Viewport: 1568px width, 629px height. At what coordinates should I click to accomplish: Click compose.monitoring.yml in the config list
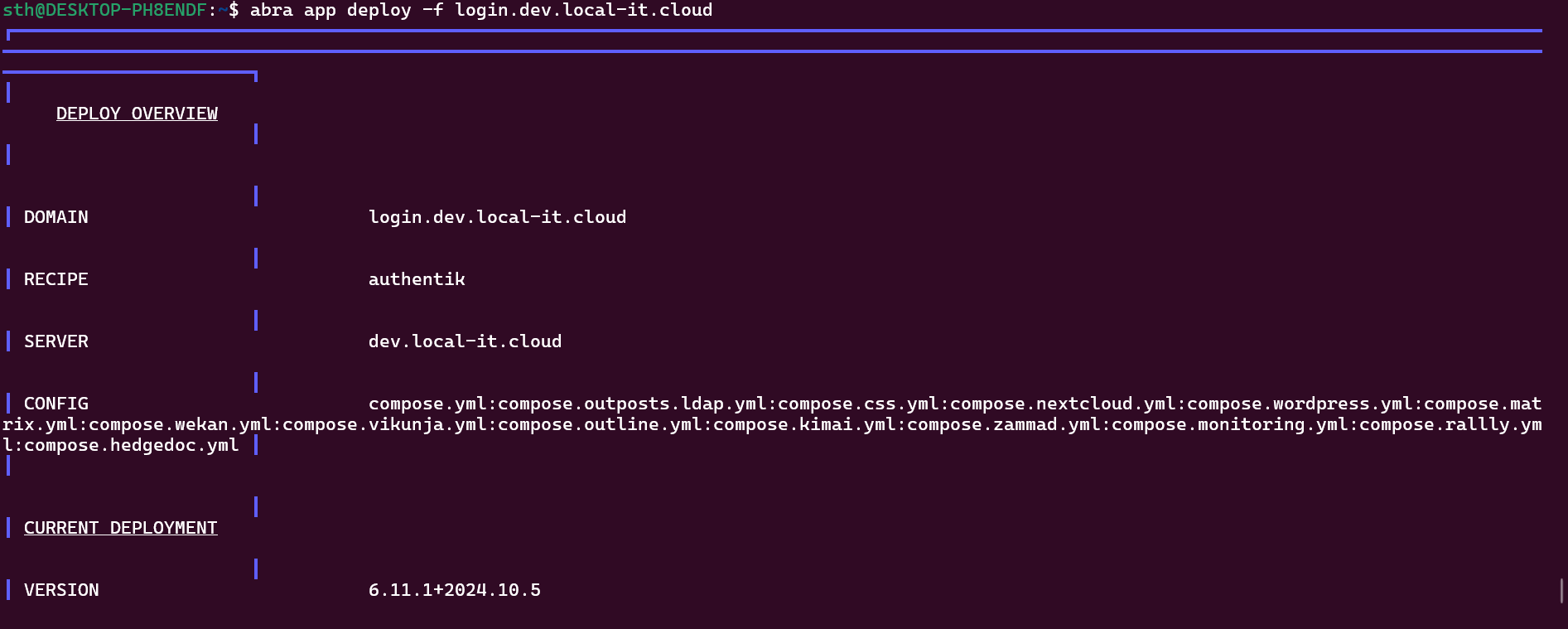click(1230, 424)
